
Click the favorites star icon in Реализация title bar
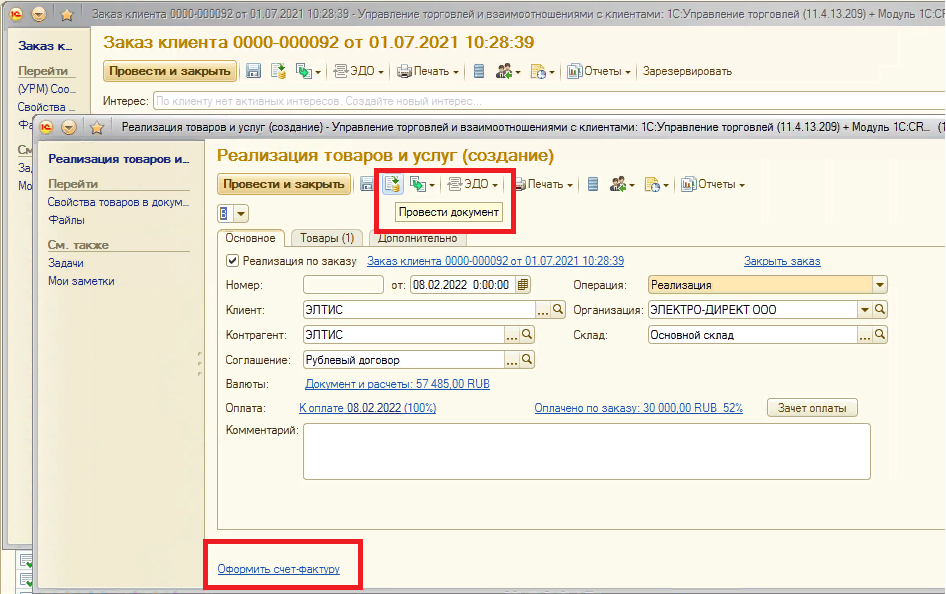[98, 127]
